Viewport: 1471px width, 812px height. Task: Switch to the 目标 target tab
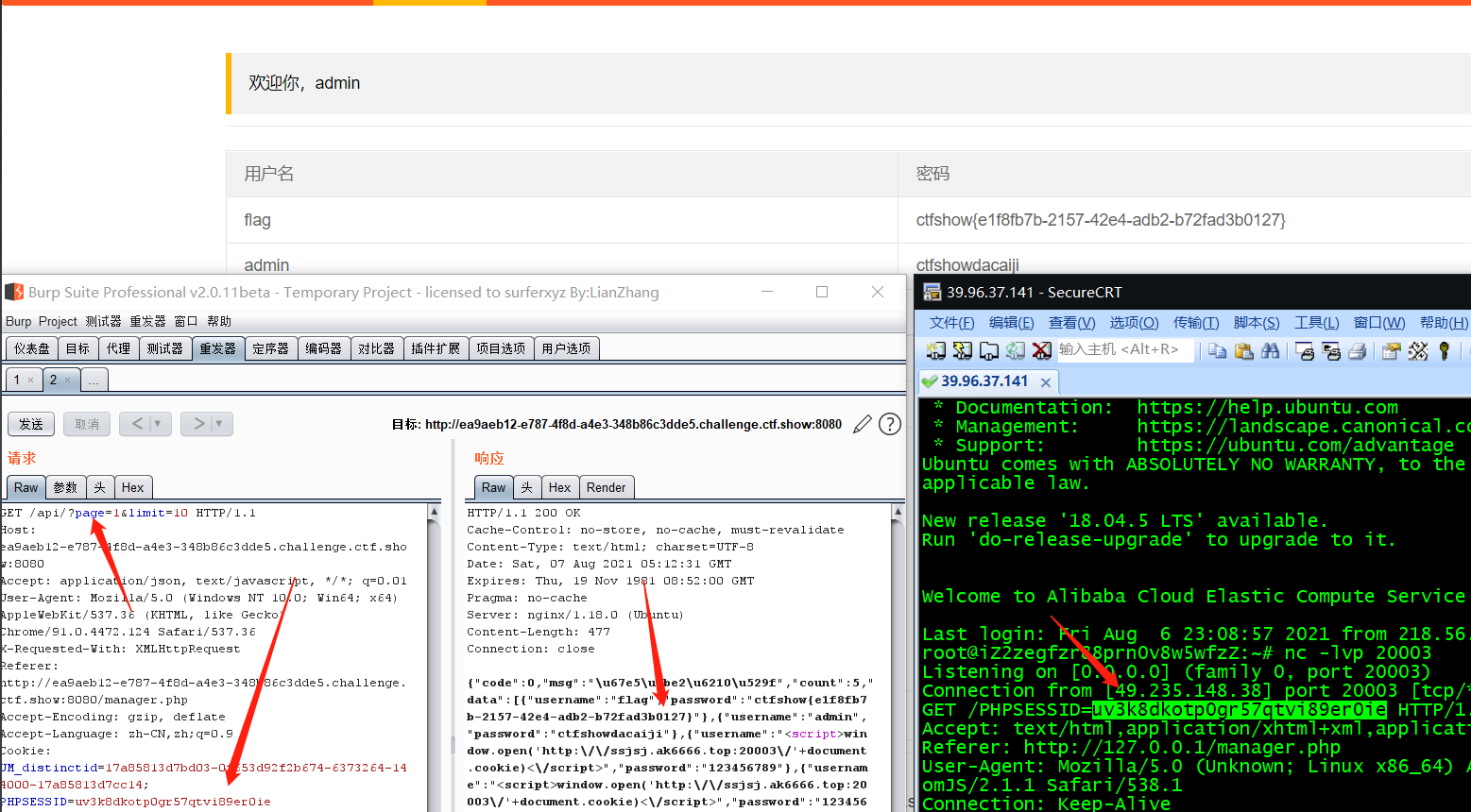pyautogui.click(x=77, y=348)
